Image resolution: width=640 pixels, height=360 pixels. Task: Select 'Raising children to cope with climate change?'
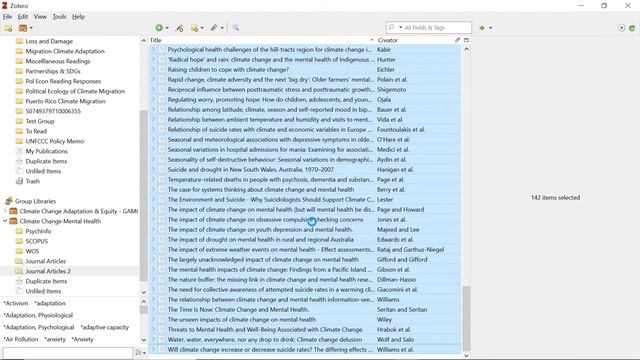(x=305, y=69)
